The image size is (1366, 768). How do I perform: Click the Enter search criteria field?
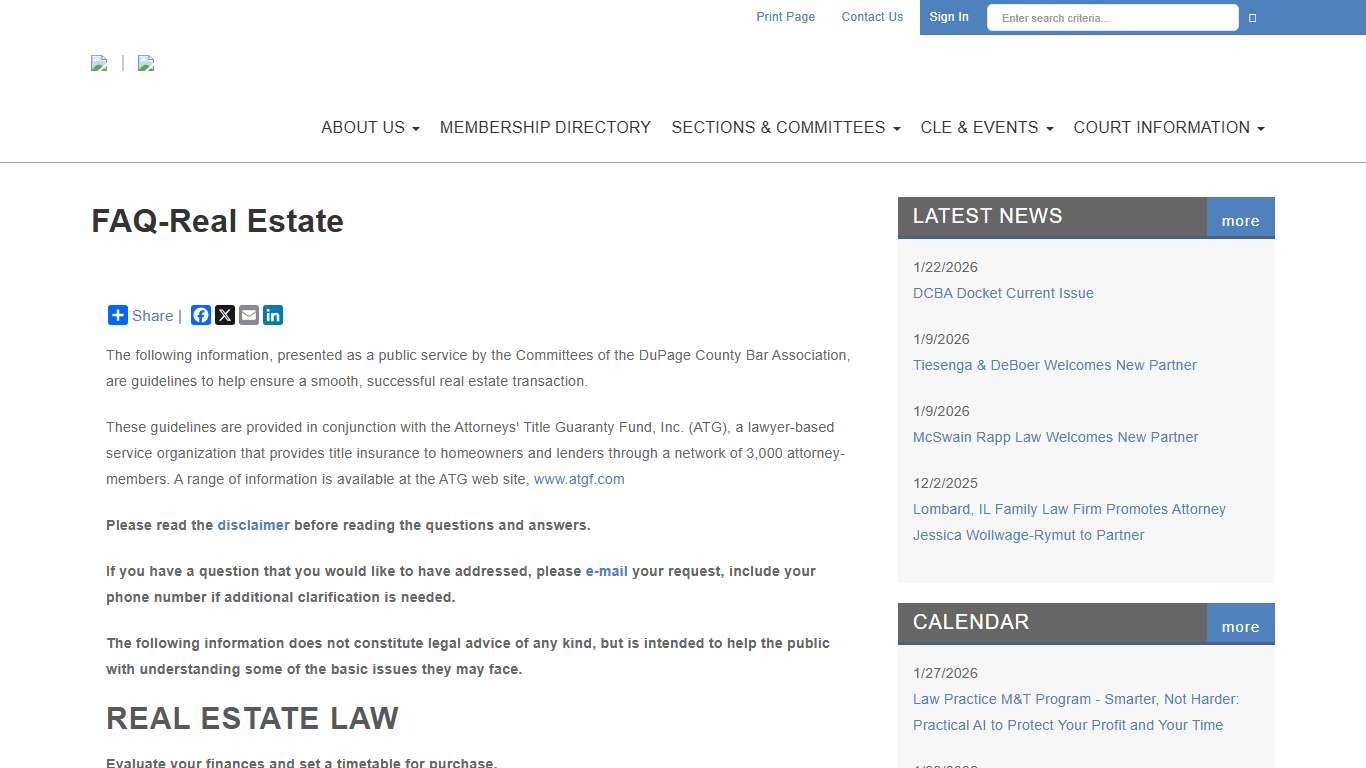1112,17
